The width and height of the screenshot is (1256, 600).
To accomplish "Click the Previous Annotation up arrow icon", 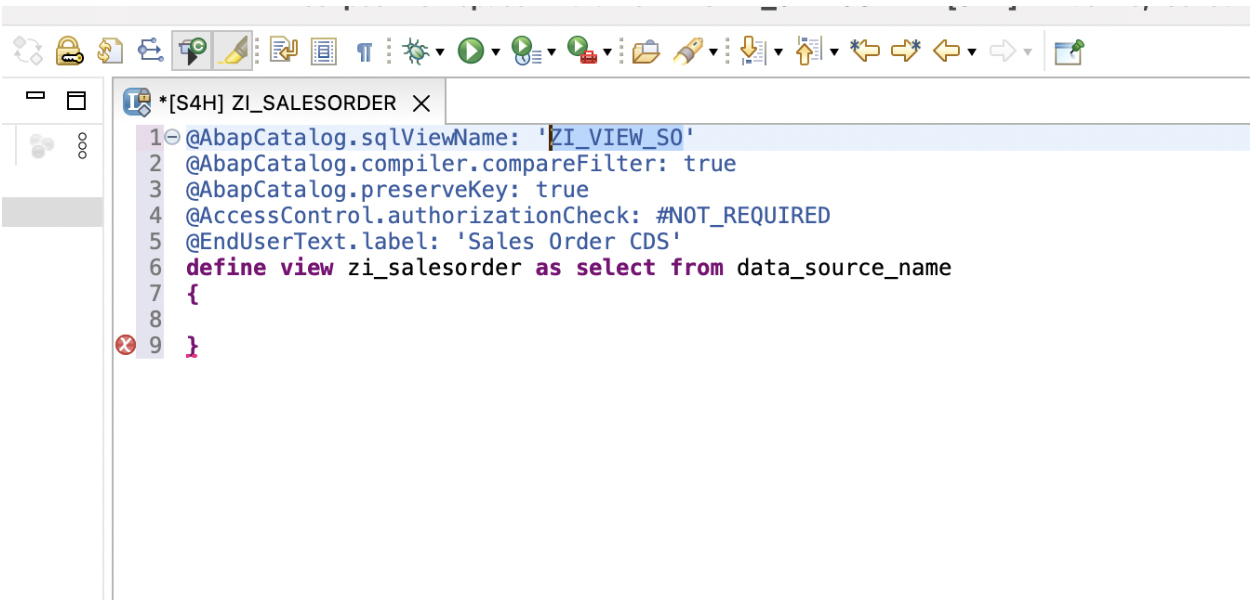I will (808, 51).
